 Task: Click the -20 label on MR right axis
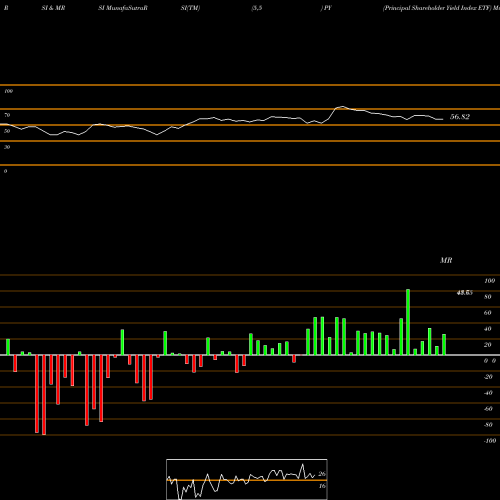(488, 377)
